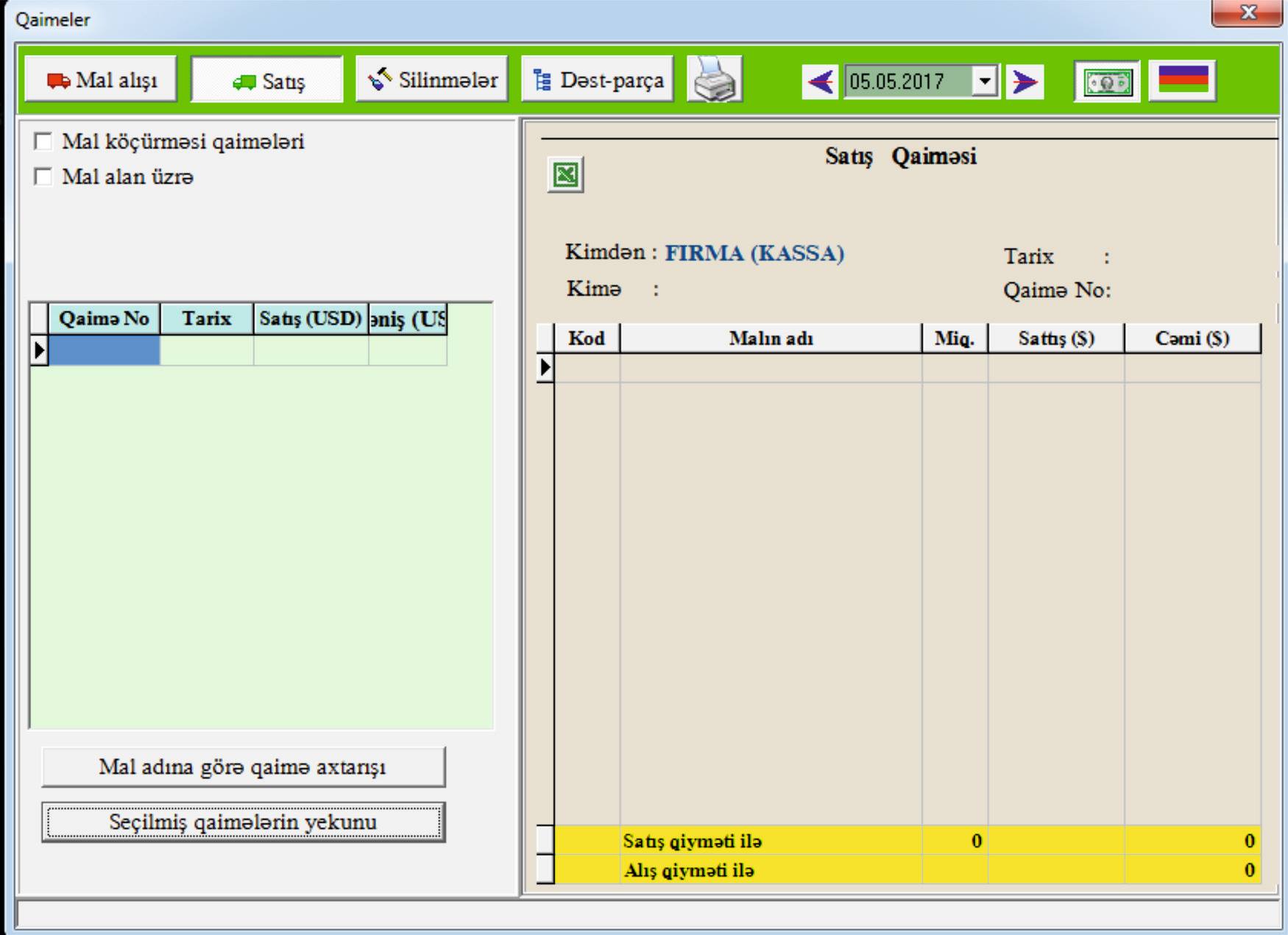Select the highlighted Qaimə No cell

tap(104, 350)
